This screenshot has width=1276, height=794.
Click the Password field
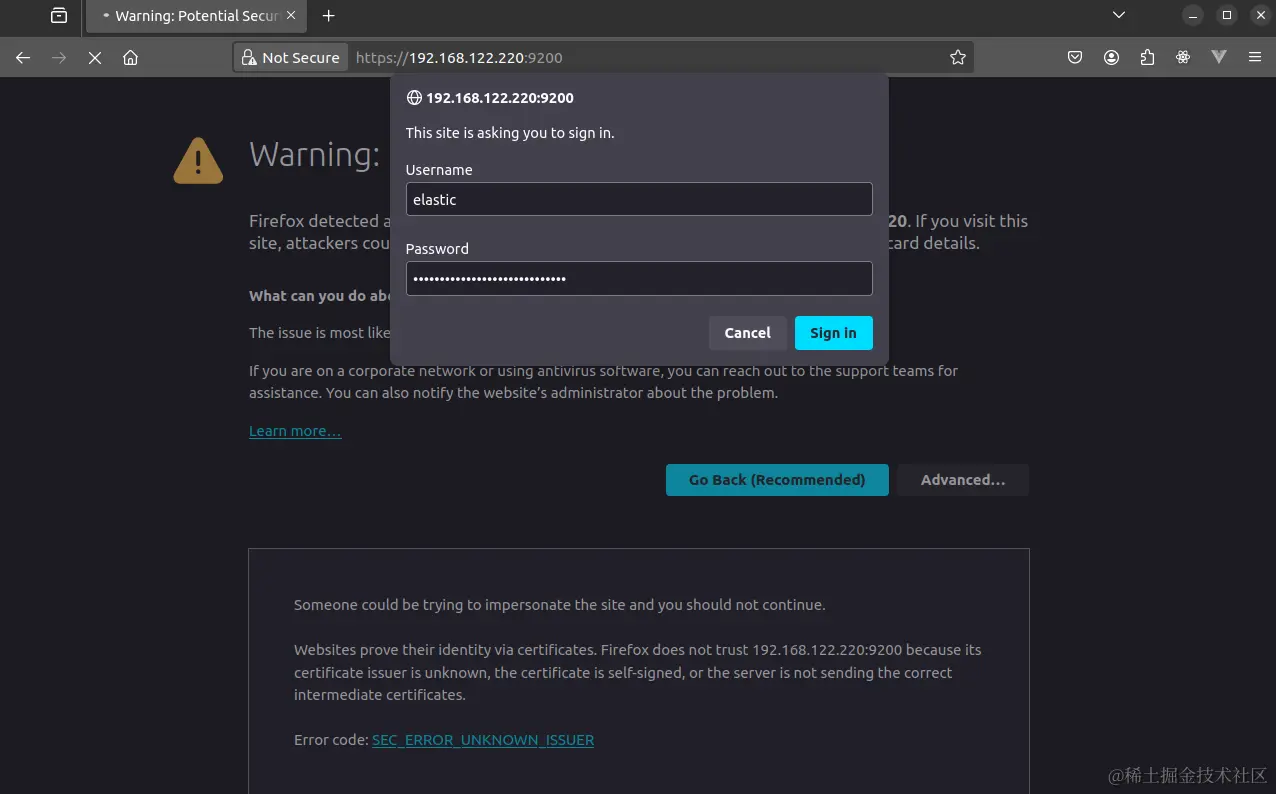pos(639,278)
